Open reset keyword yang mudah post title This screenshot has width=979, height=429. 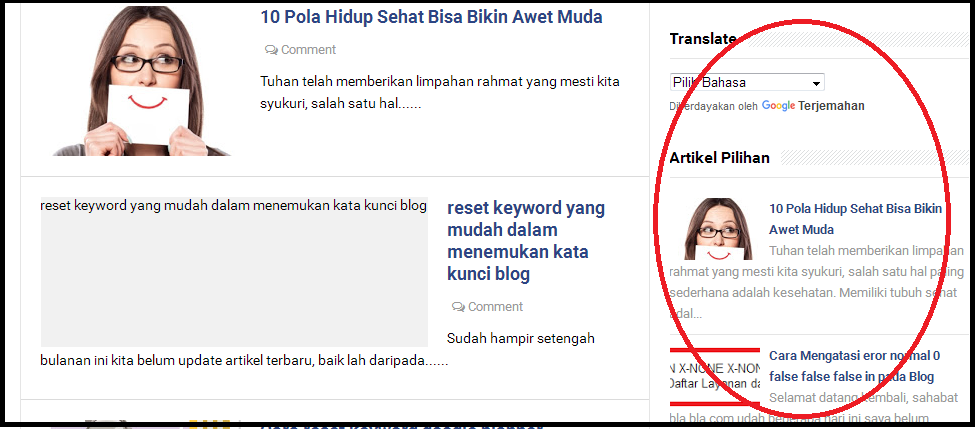(526, 240)
